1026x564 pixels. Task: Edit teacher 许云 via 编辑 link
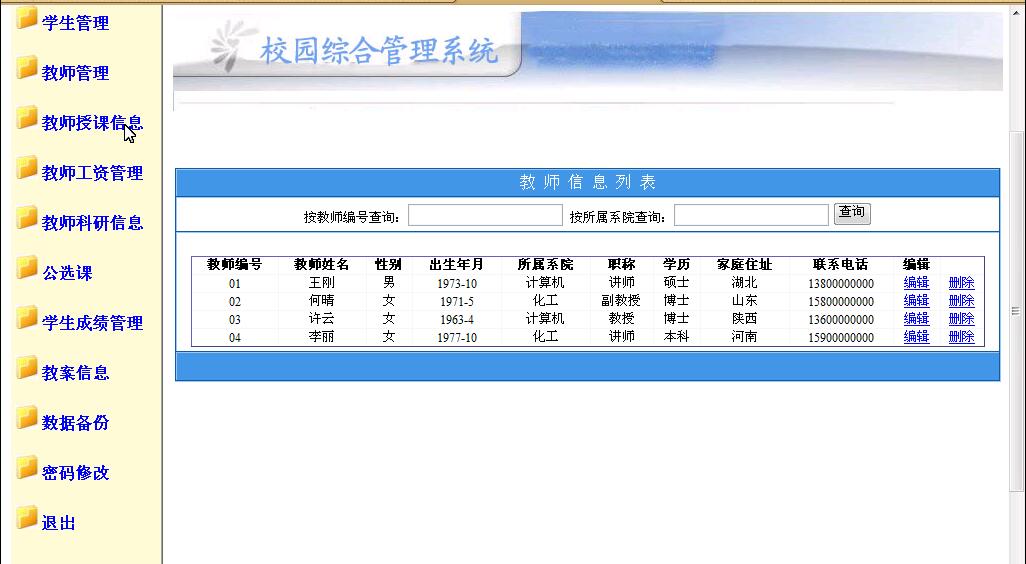tap(916, 319)
